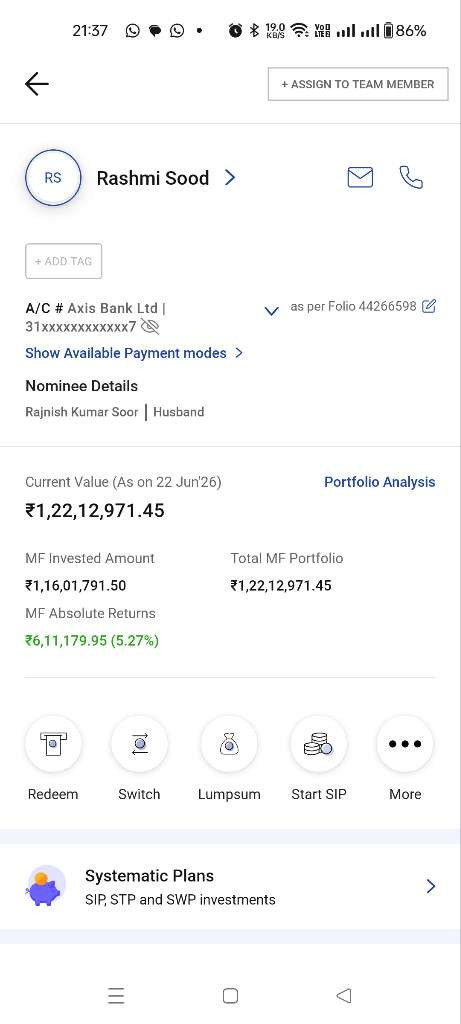The height and width of the screenshot is (1024, 461).
Task: Tap the Start SIP icon
Action: 319,744
